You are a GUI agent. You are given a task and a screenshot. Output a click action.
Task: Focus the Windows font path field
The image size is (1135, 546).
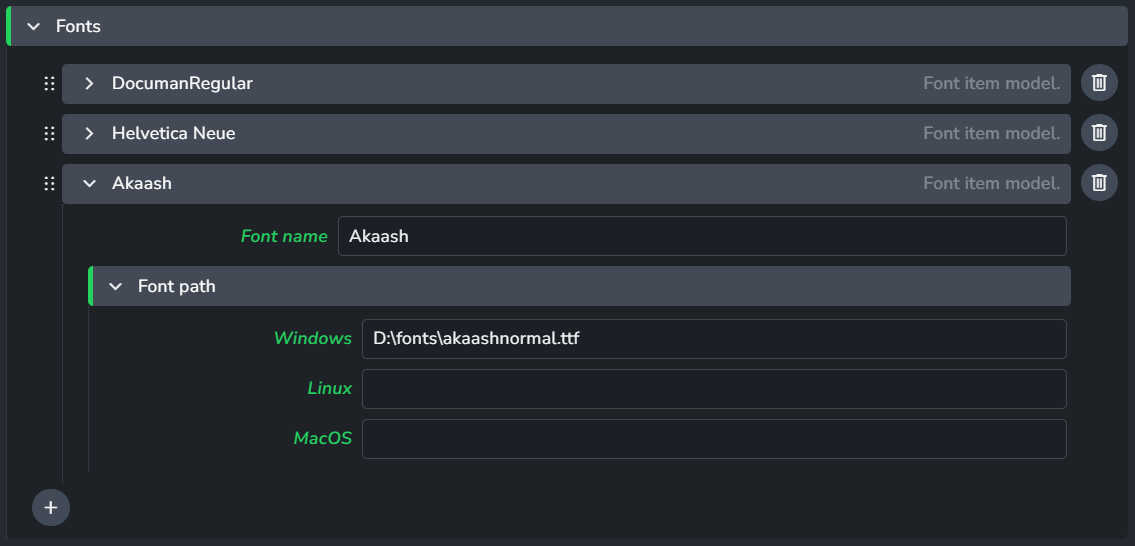[x=713, y=339]
